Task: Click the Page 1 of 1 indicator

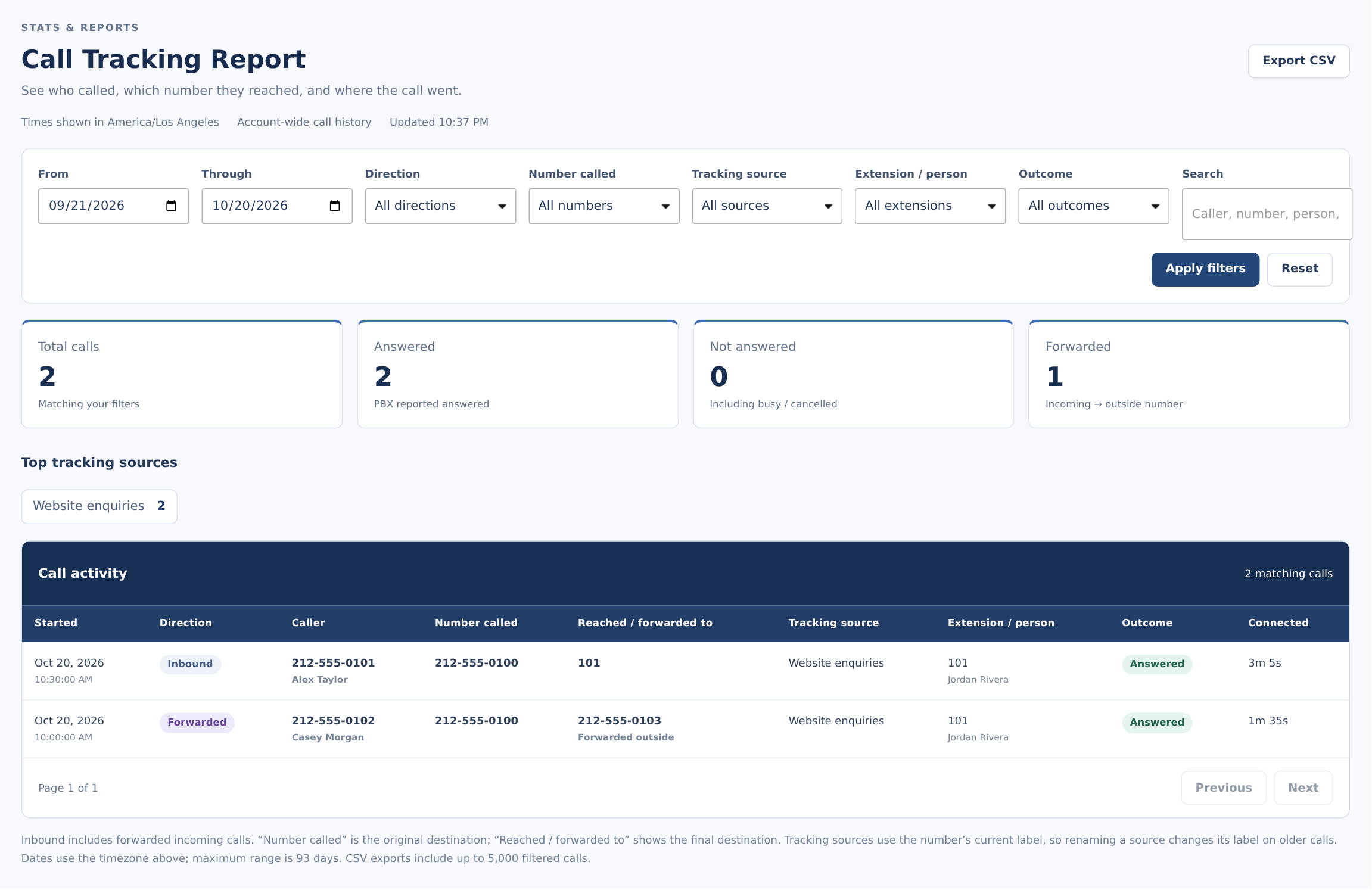Action: [68, 788]
